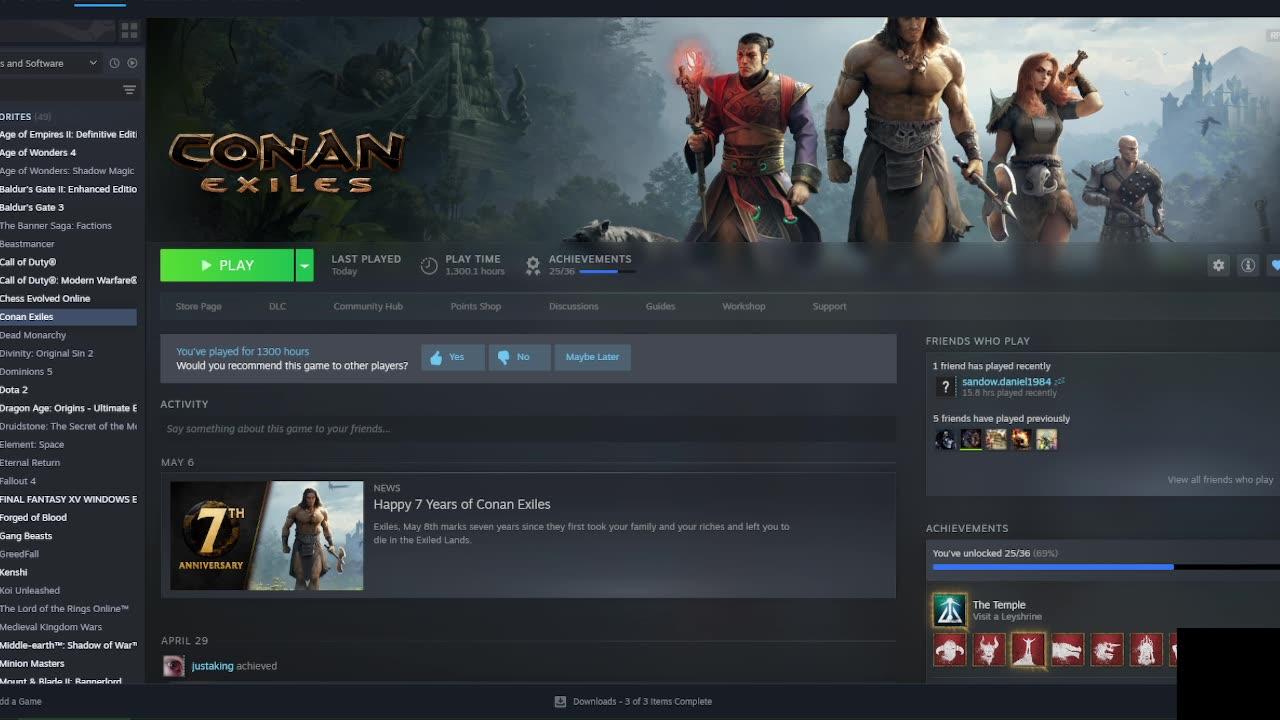This screenshot has height=720, width=1280.
Task: Open the Points Shop tab
Action: pyautogui.click(x=476, y=307)
